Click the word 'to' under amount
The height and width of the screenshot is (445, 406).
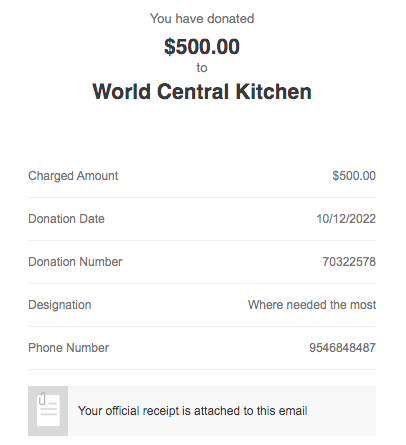(202, 68)
